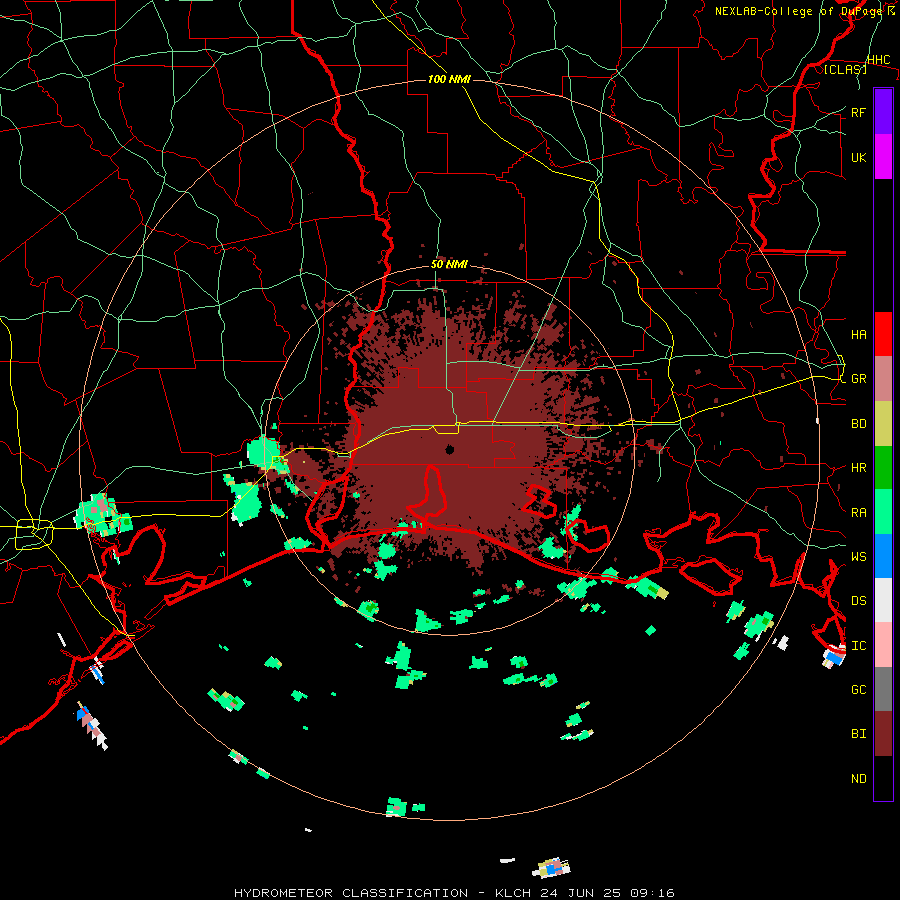
Task: Click the [CLAS] label above the legend
Action: point(845,70)
